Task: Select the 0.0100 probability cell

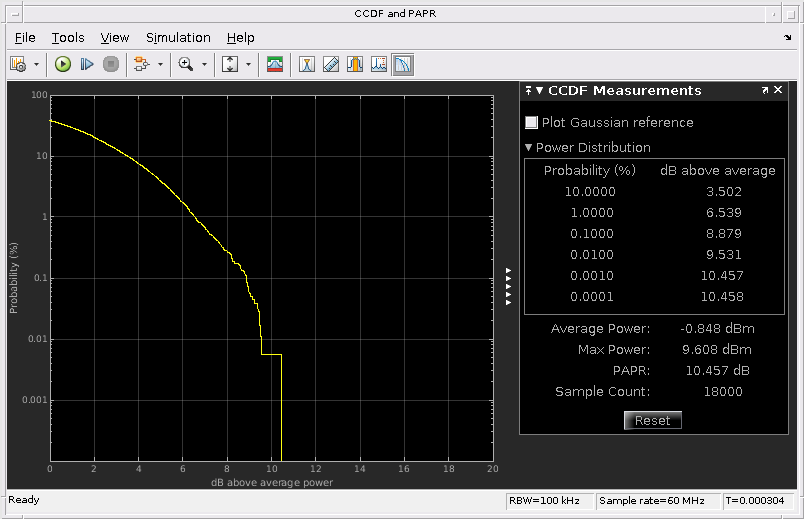Action: [592, 255]
